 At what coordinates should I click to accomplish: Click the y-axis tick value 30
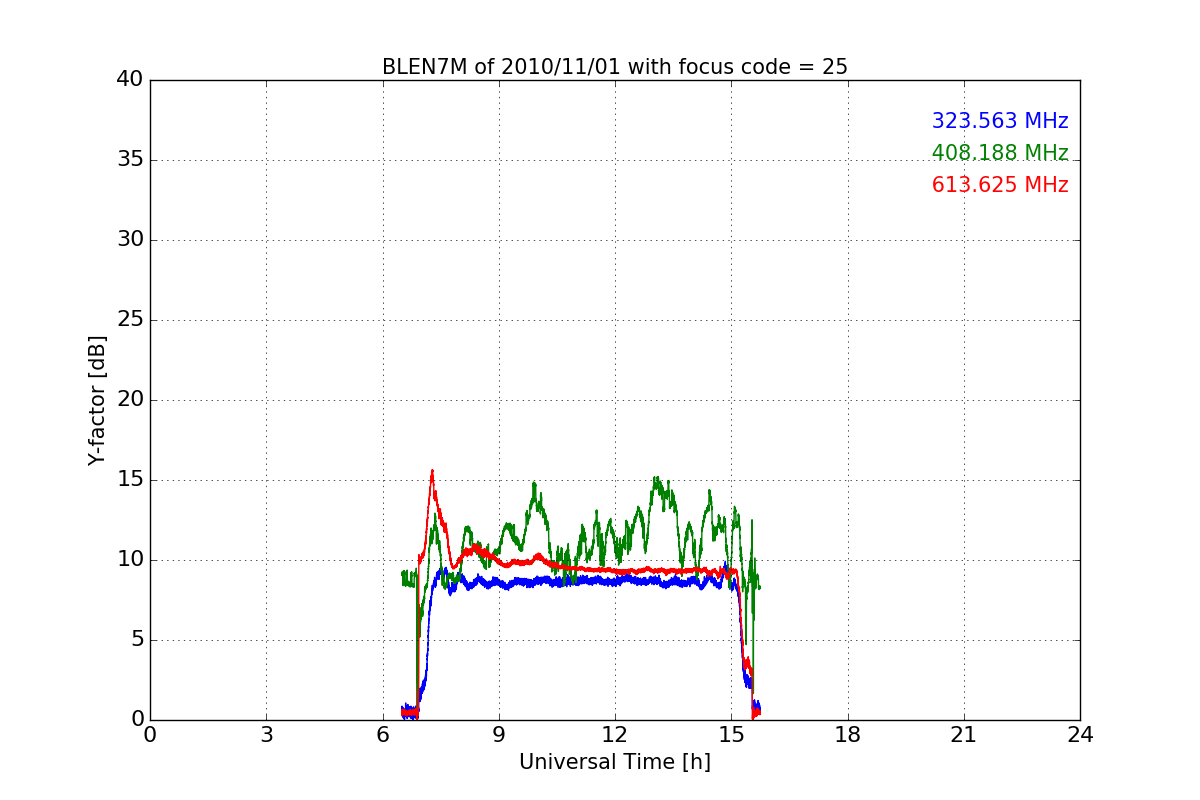(129, 240)
